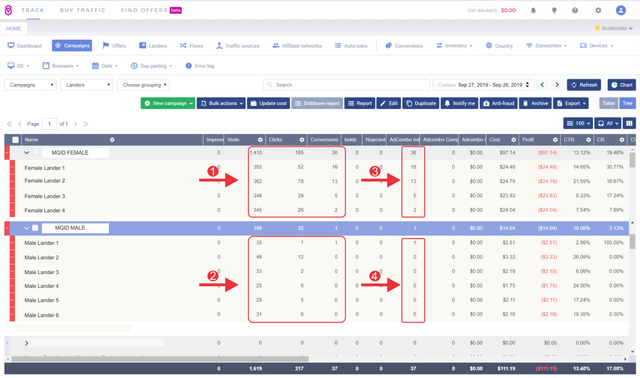Select all rows header checkbox

16,140
